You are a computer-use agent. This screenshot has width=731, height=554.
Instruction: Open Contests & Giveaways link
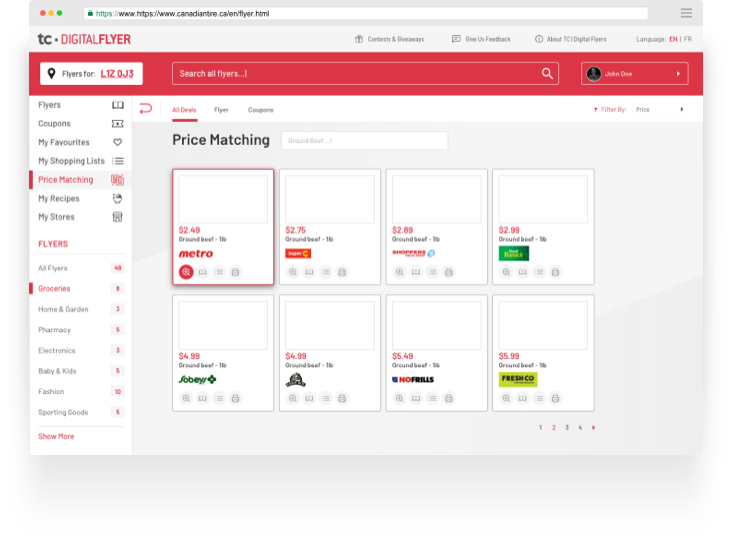tap(389, 39)
